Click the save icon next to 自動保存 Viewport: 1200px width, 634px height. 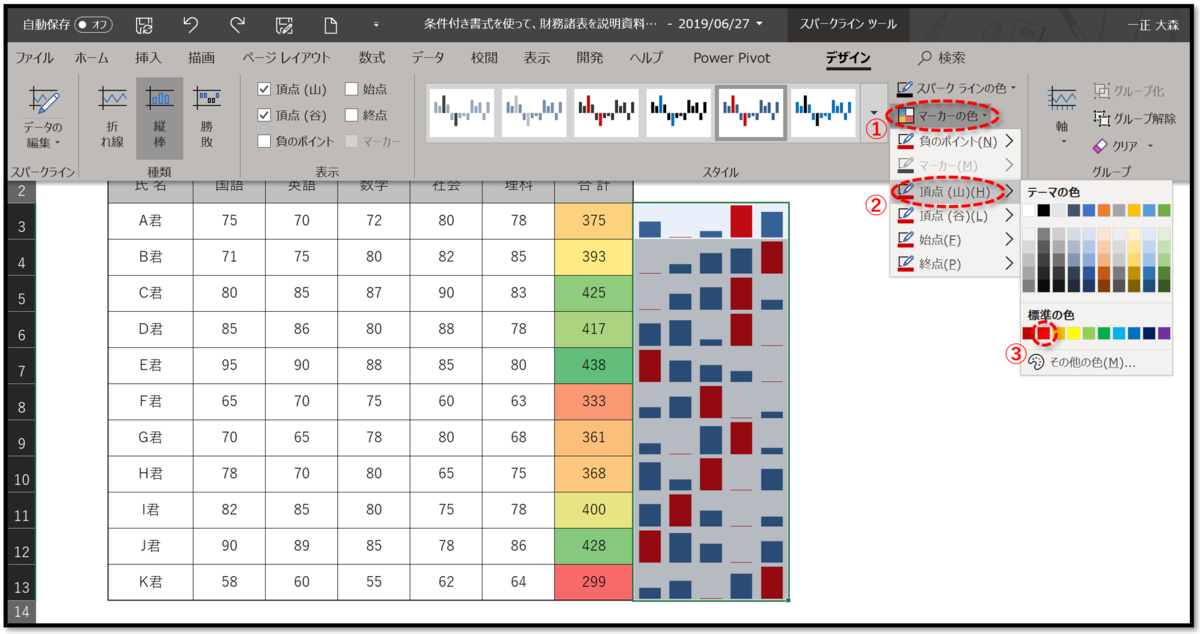click(144, 23)
